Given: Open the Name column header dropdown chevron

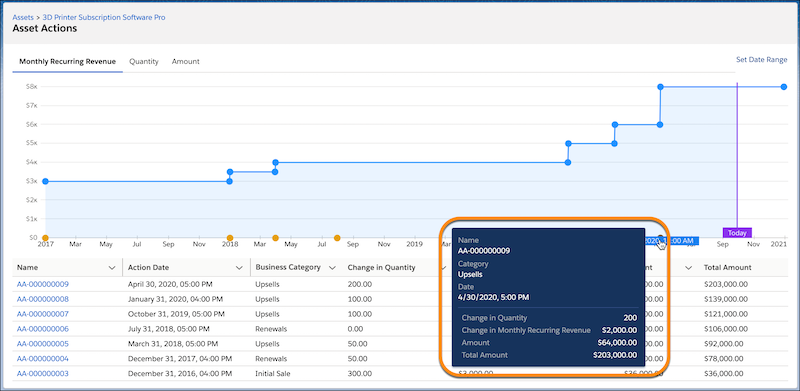Looking at the screenshot, I should click(x=112, y=267).
